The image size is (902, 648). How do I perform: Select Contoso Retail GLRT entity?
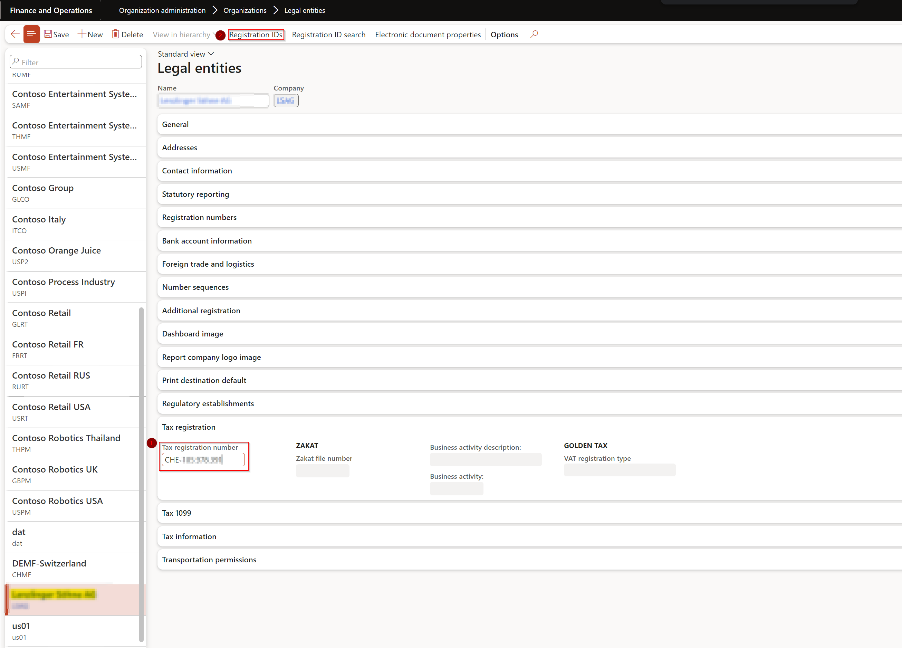(72, 318)
